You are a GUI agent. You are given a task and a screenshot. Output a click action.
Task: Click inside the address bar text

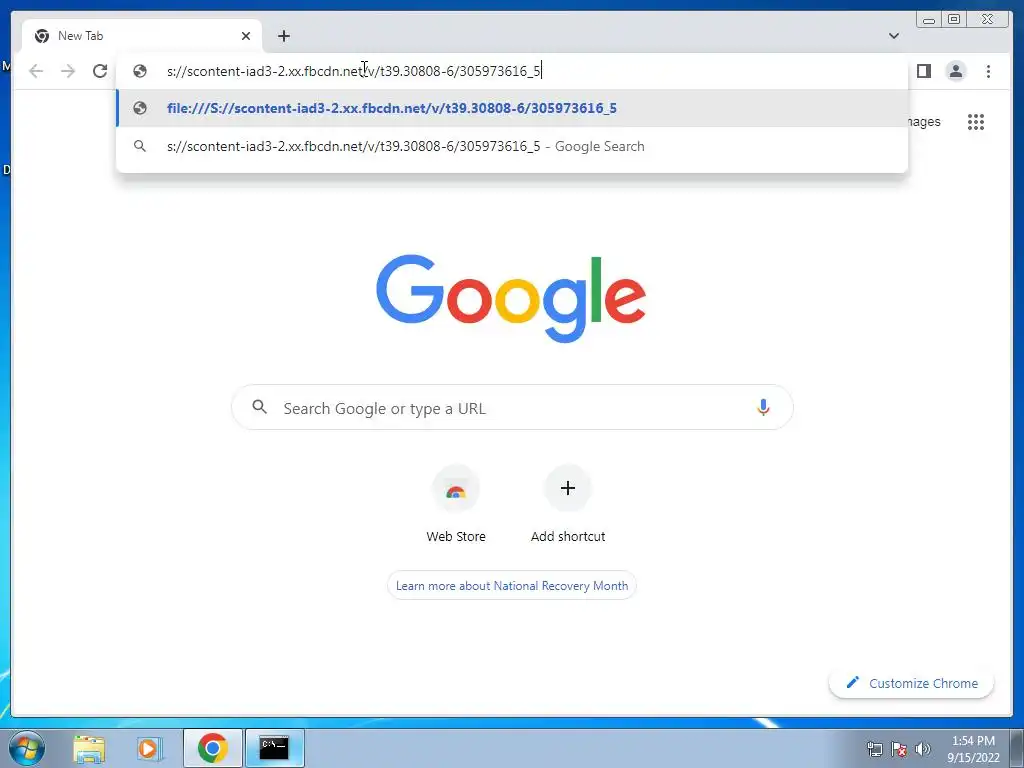coord(353,71)
